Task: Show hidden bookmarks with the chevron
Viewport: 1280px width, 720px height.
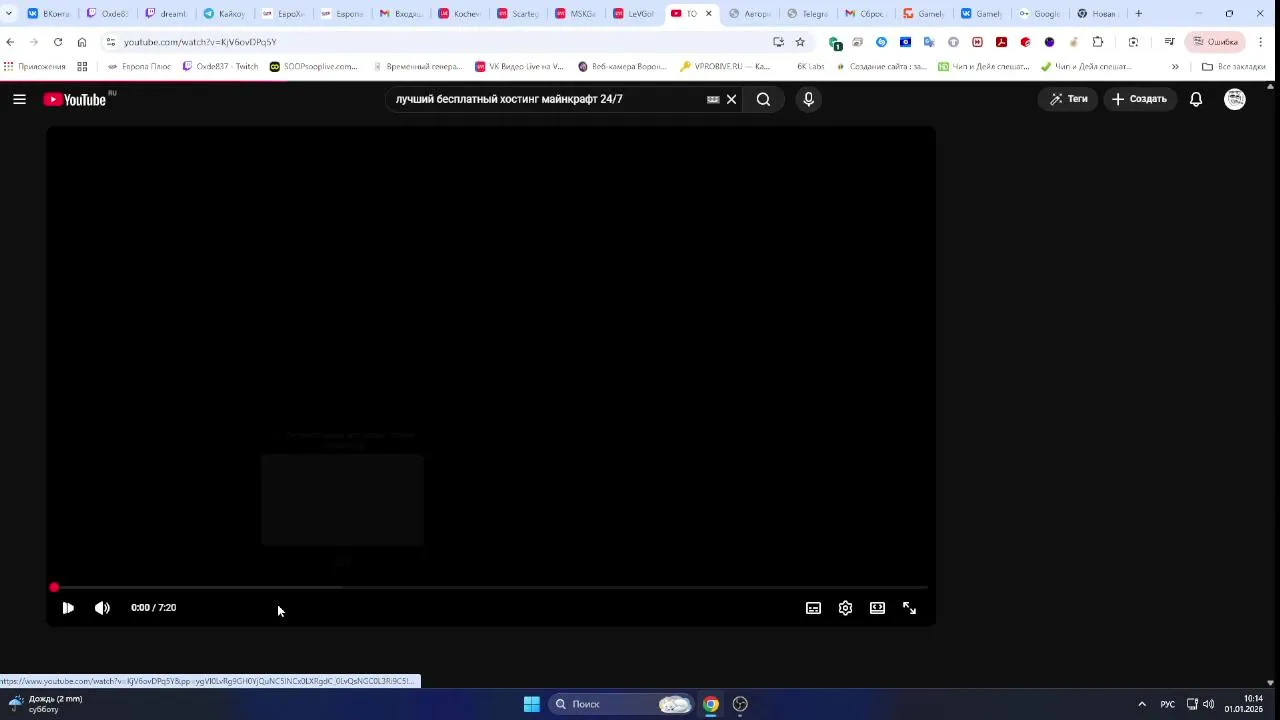Action: coord(1175,67)
